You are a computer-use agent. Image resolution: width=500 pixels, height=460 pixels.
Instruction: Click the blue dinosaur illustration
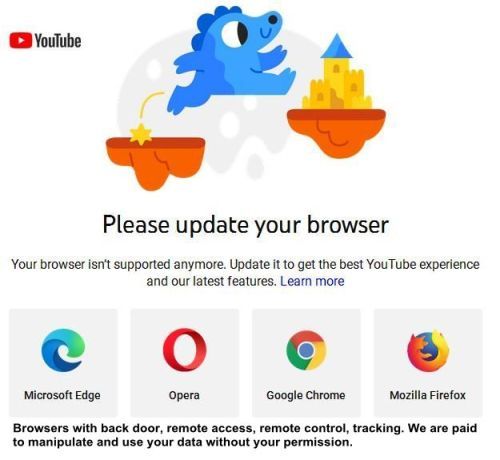click(x=230, y=58)
